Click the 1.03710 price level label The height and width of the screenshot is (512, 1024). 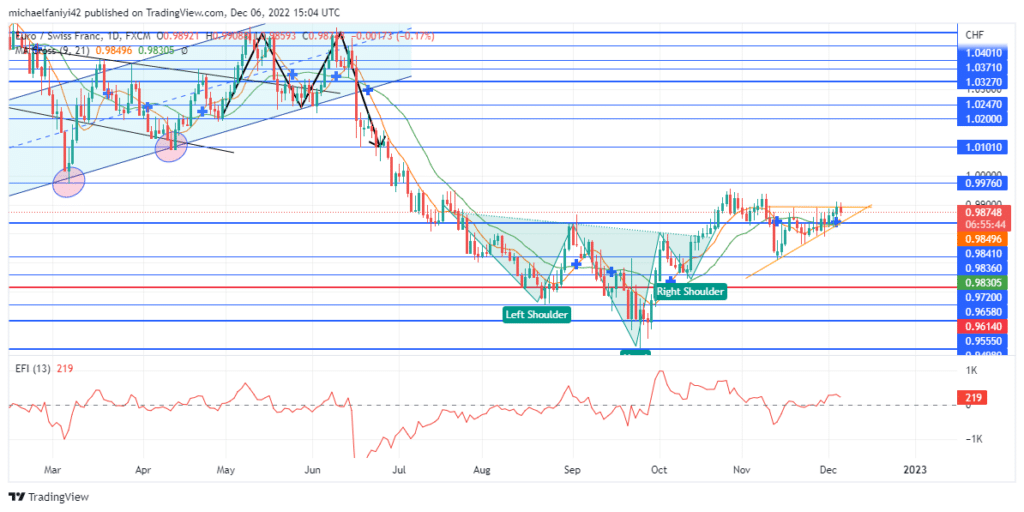[984, 67]
